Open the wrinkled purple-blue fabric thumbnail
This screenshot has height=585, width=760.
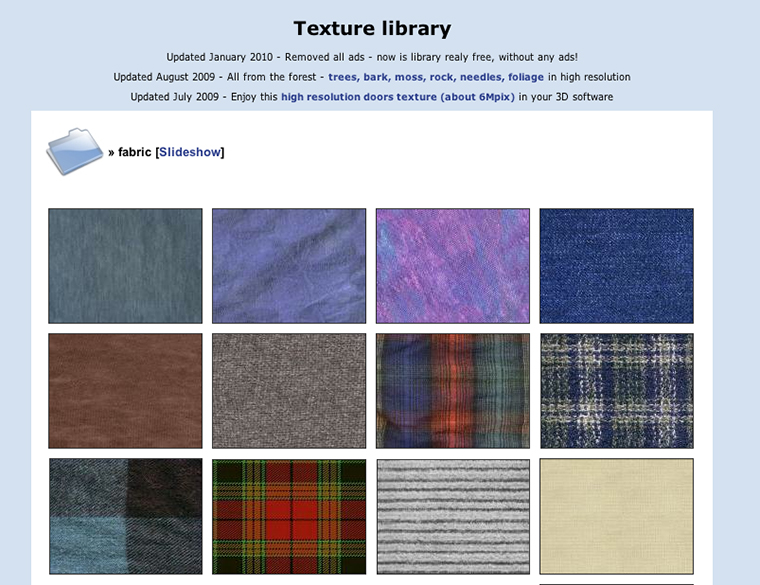[289, 266]
